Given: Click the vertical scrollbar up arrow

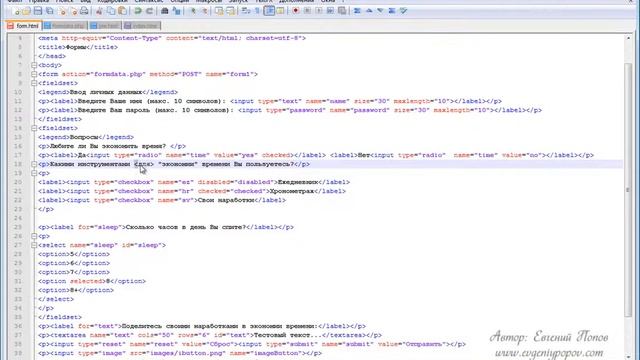Looking at the screenshot, I should click(628, 38).
